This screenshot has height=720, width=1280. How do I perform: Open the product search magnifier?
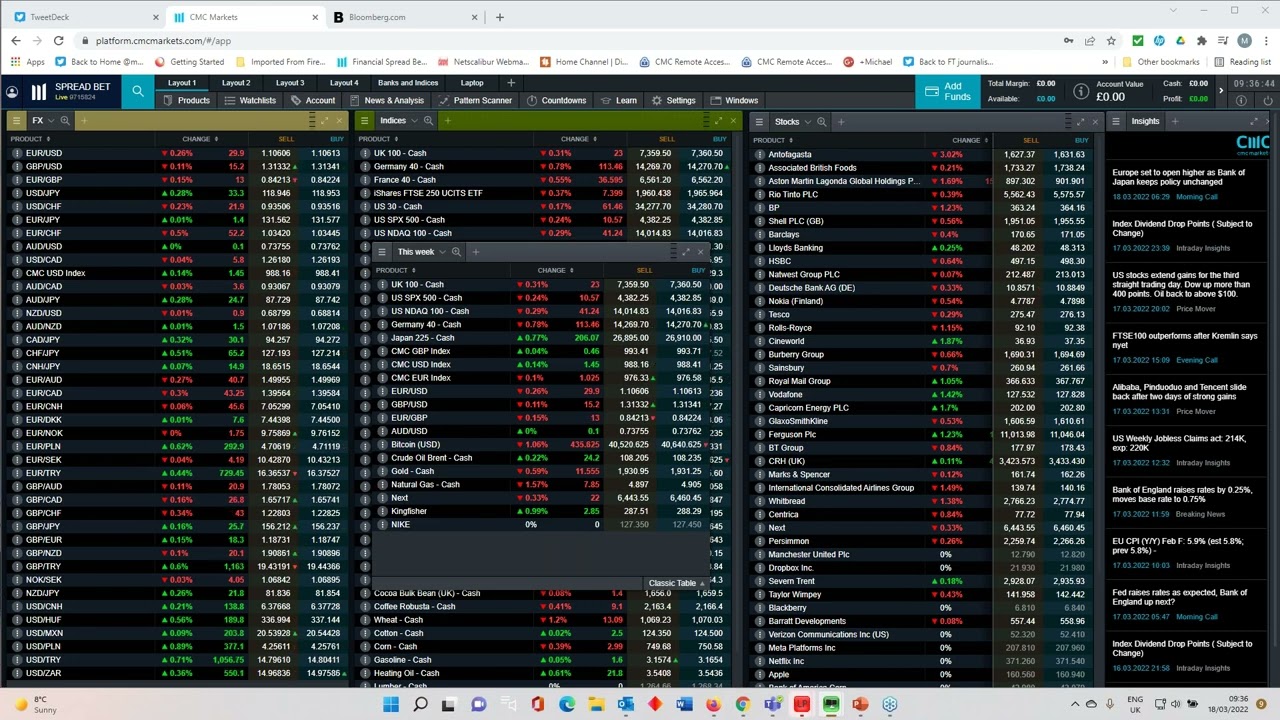[x=138, y=92]
